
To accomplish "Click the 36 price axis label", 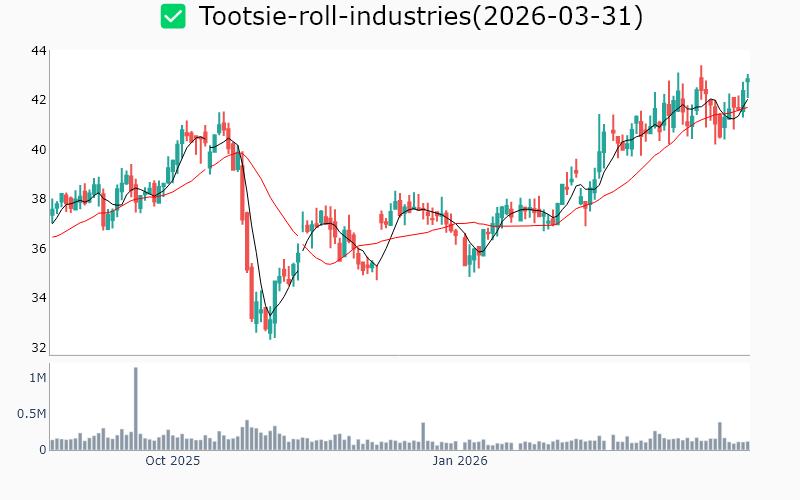I will click(39, 249).
